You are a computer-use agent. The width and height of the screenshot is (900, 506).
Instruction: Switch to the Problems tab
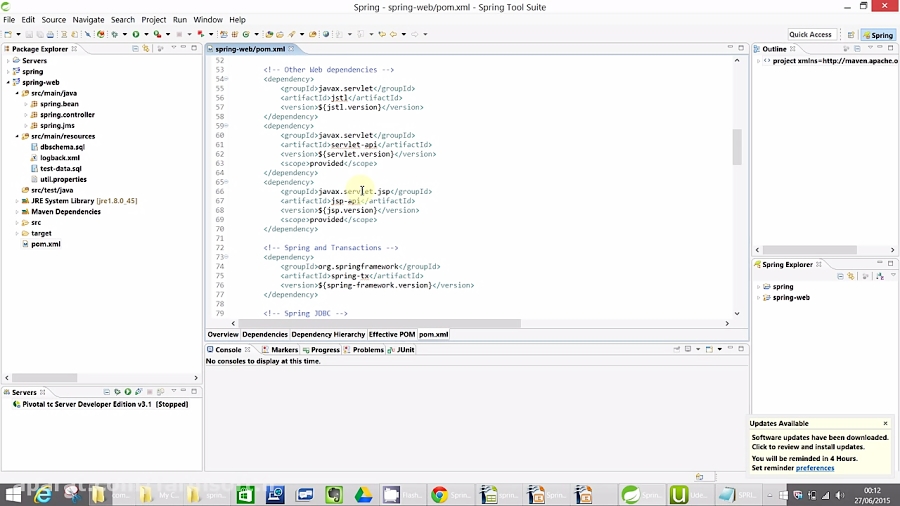(x=364, y=349)
